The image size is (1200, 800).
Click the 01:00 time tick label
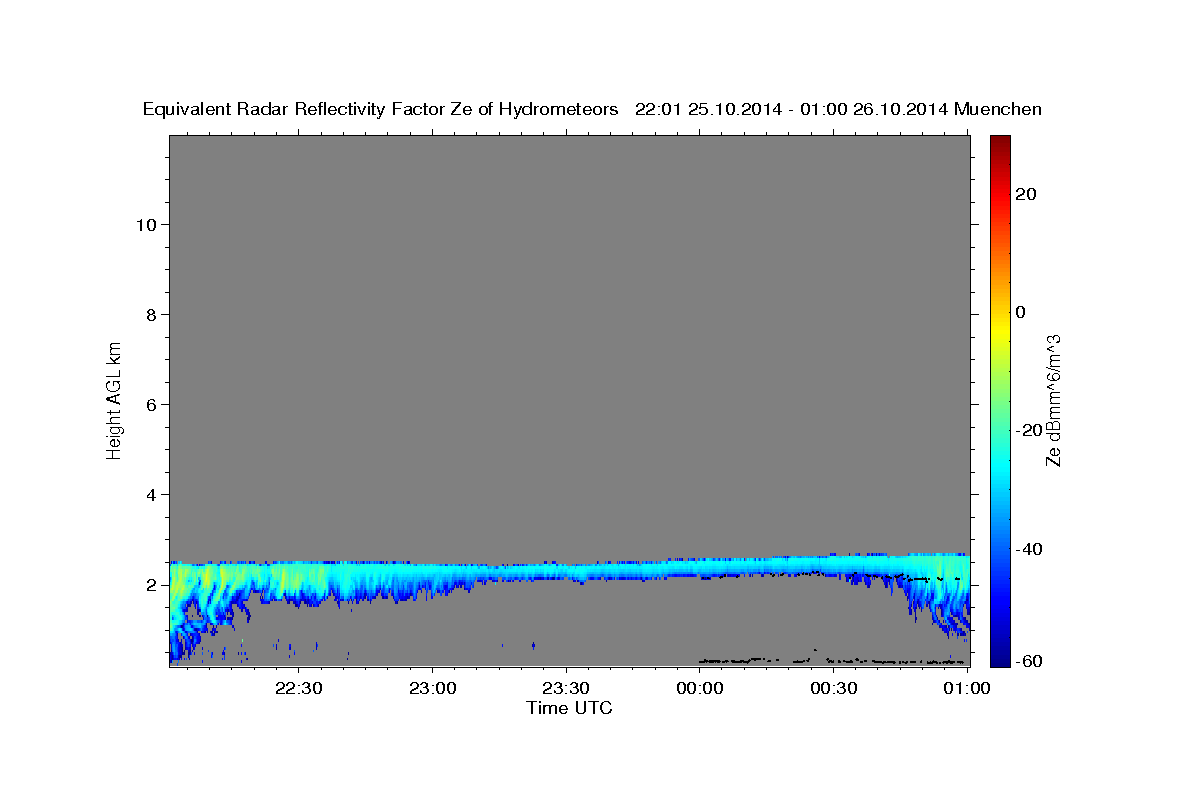point(966,688)
